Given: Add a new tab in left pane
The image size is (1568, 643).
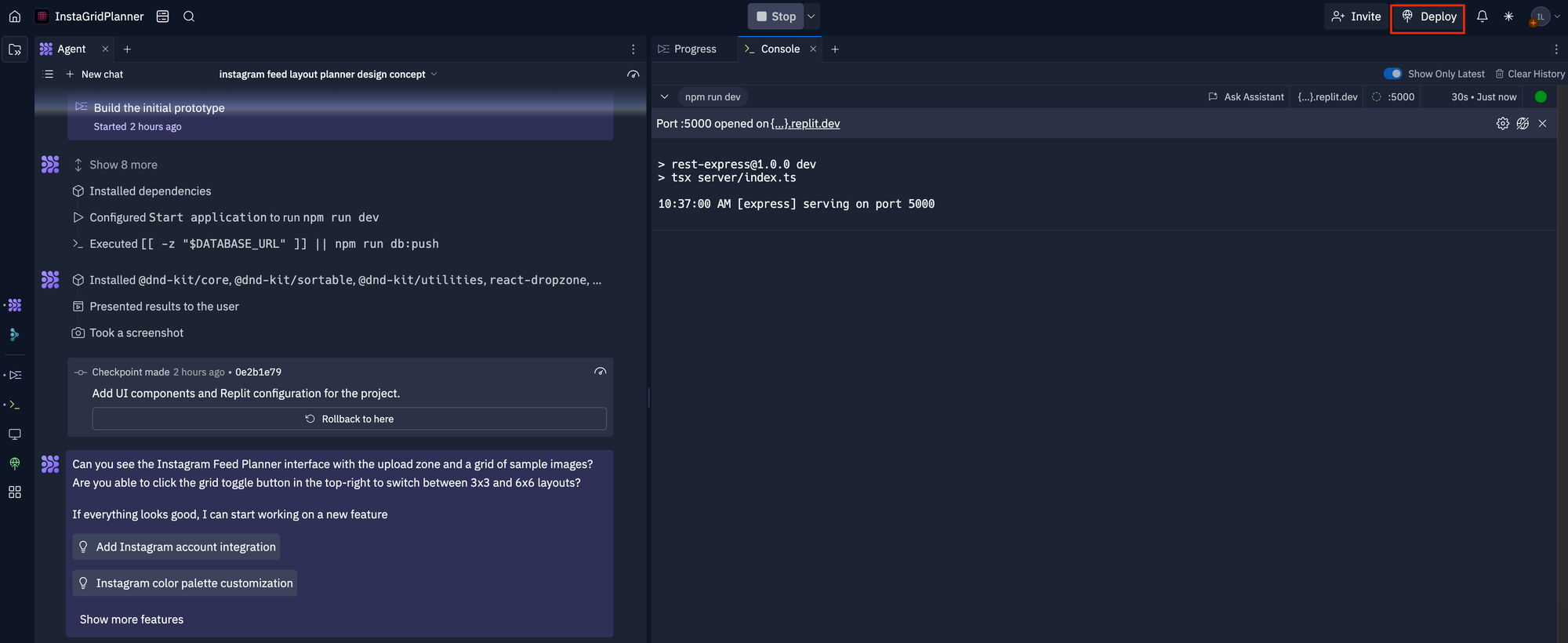Looking at the screenshot, I should pos(127,49).
